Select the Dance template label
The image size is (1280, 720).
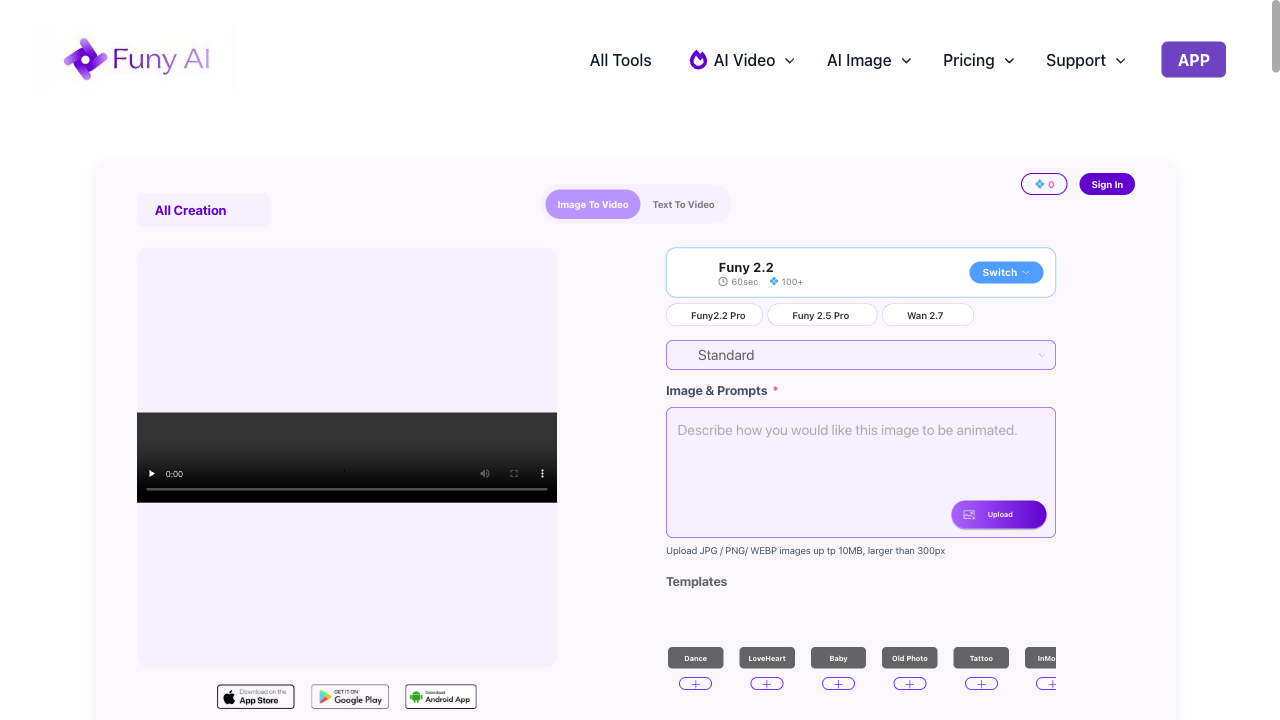(x=695, y=658)
